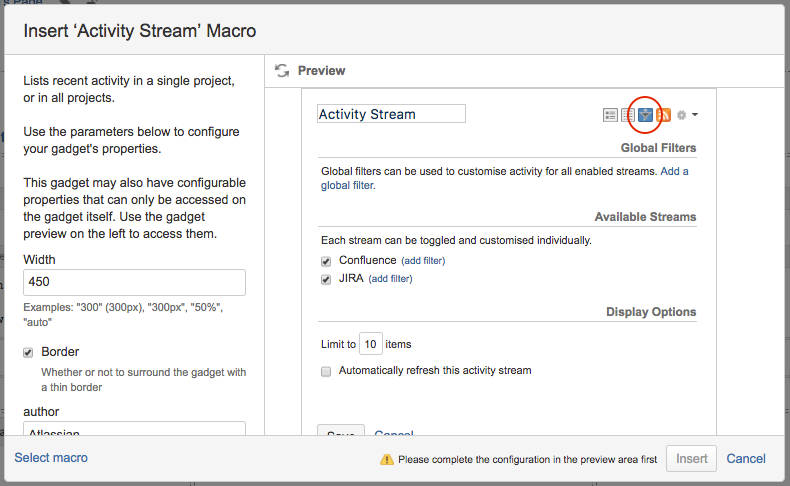Image resolution: width=790 pixels, height=486 pixels.
Task: Enable automatic refresh of activity stream
Action: pyautogui.click(x=326, y=371)
